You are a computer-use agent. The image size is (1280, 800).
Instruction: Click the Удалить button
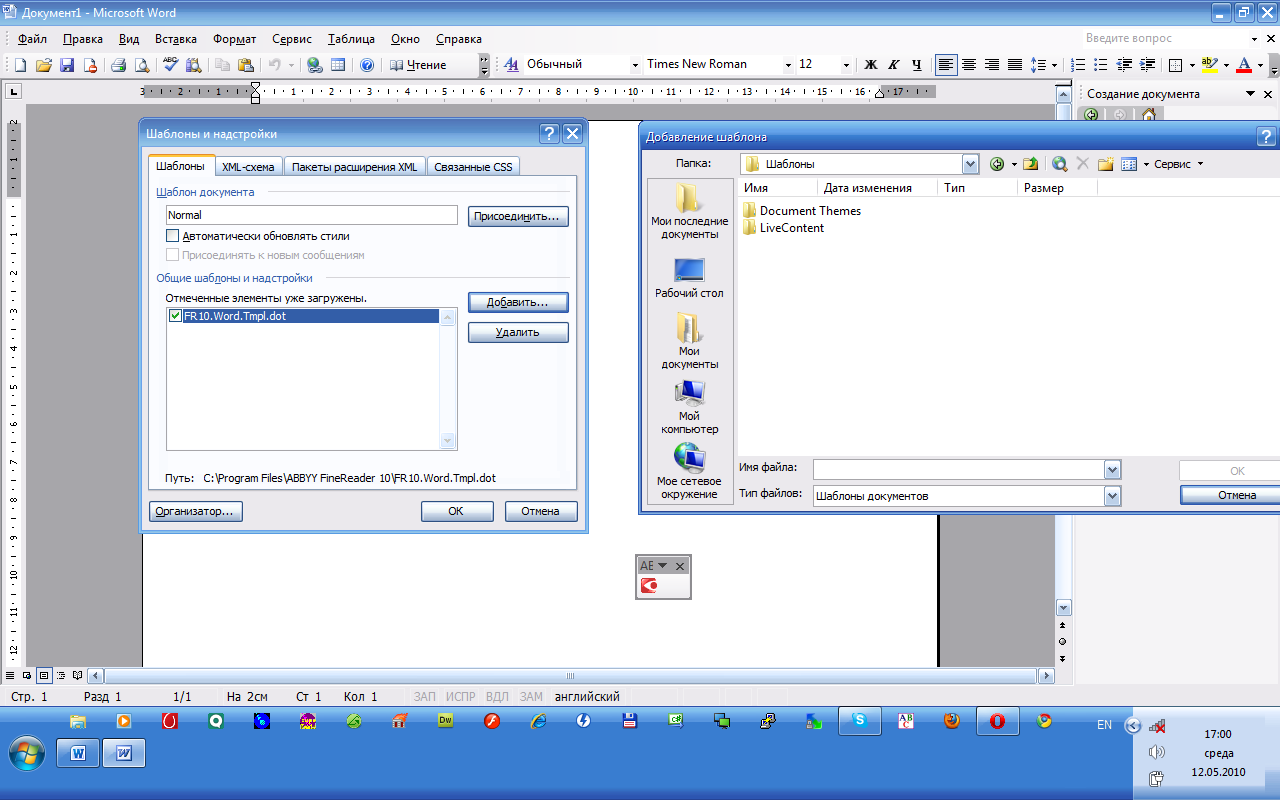(518, 333)
